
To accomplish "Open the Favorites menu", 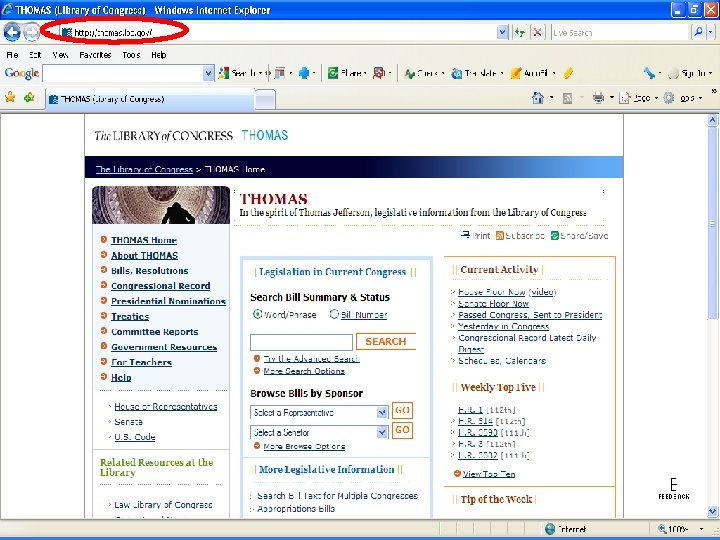I will point(95,55).
